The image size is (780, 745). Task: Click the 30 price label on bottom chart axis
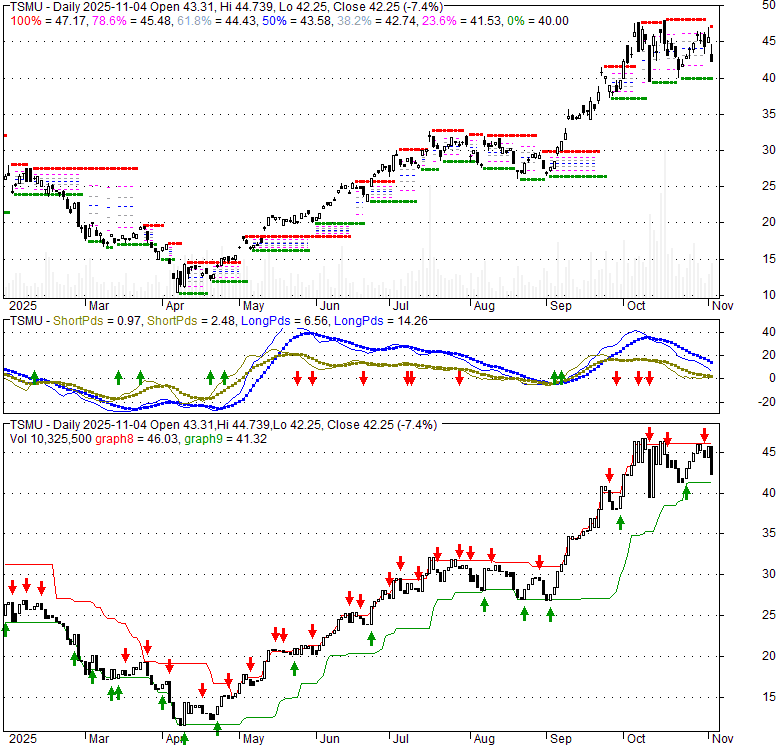click(x=769, y=574)
